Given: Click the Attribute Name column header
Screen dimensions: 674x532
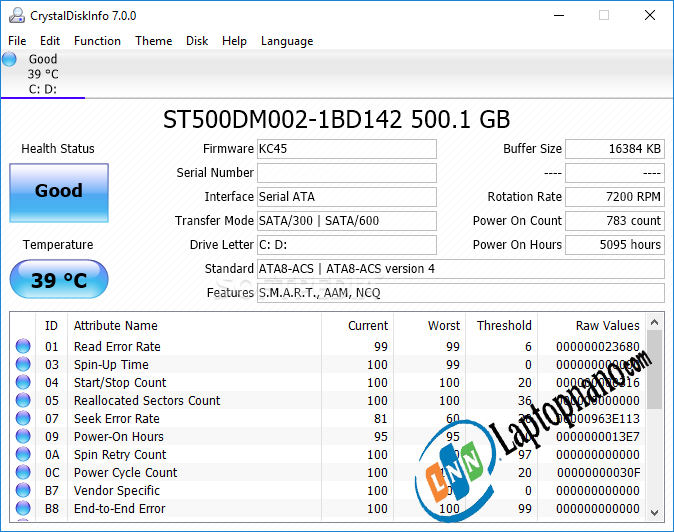Looking at the screenshot, I should point(194,326).
